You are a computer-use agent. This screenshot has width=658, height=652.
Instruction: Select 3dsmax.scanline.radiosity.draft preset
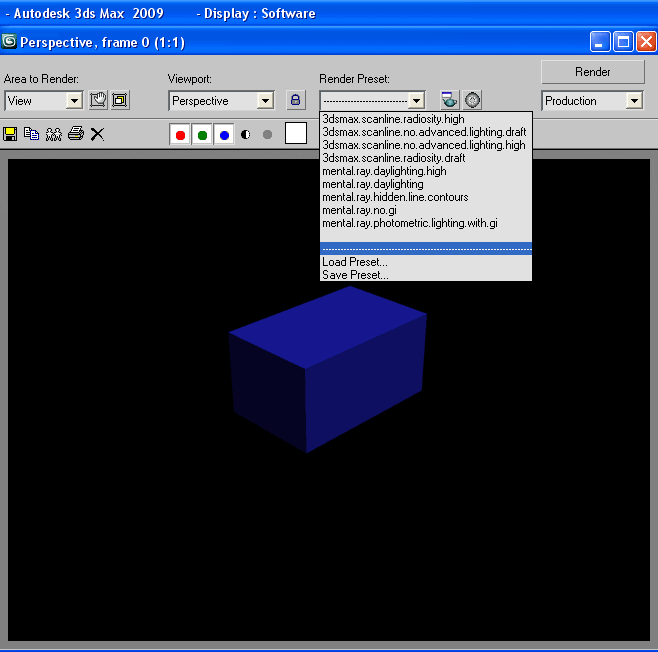pos(426,158)
